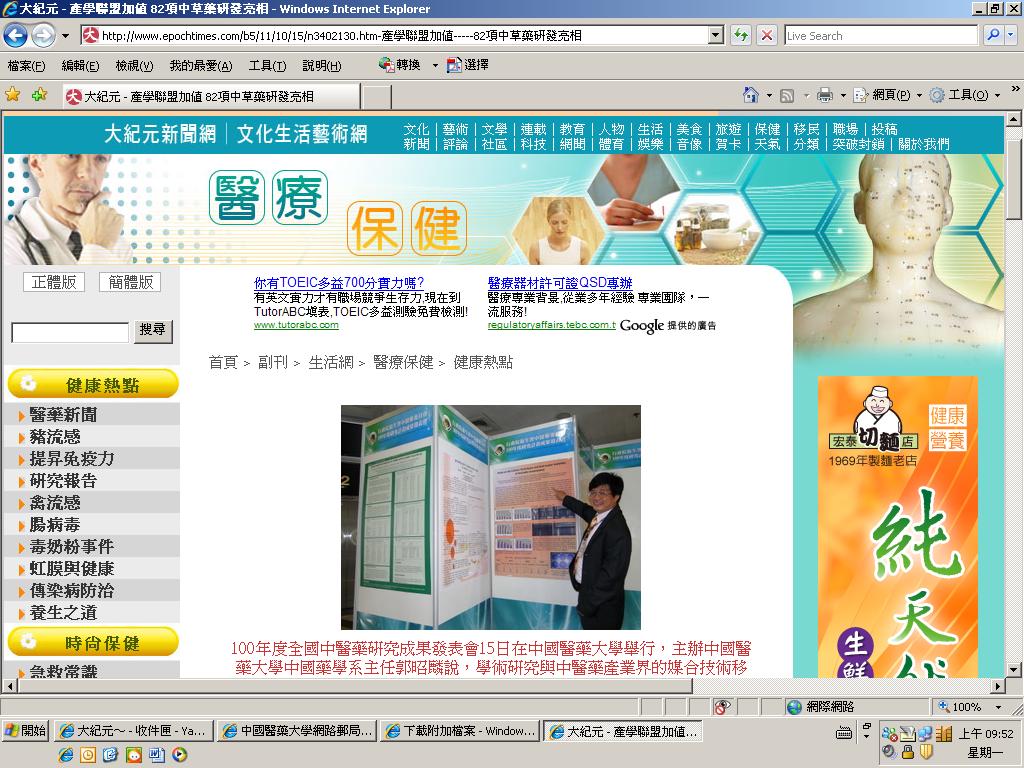Open the 醫藥新聞 sidebar link
The height and width of the screenshot is (768, 1024).
(63, 415)
